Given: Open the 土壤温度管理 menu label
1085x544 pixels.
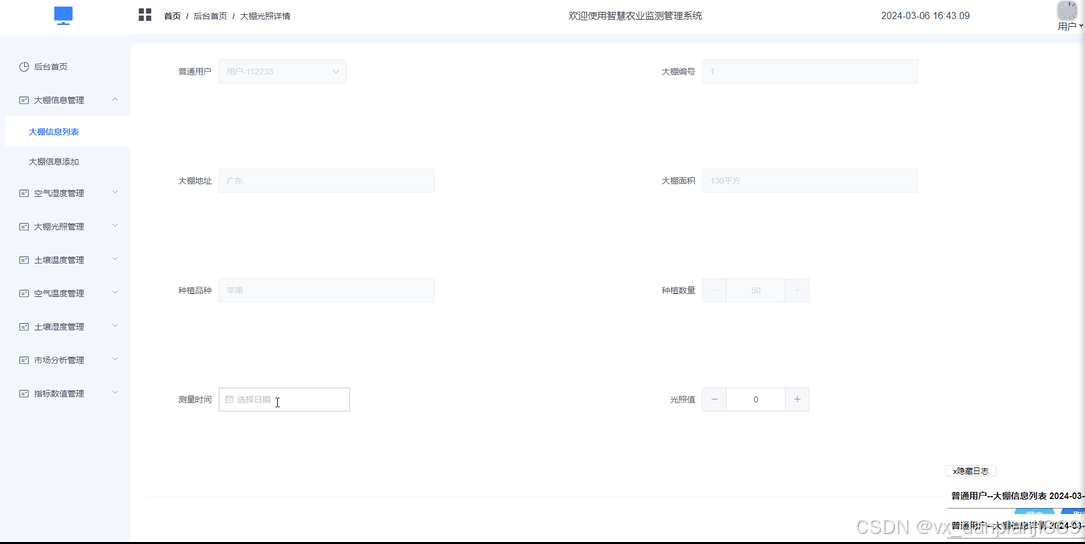Looking at the screenshot, I should tap(59, 260).
